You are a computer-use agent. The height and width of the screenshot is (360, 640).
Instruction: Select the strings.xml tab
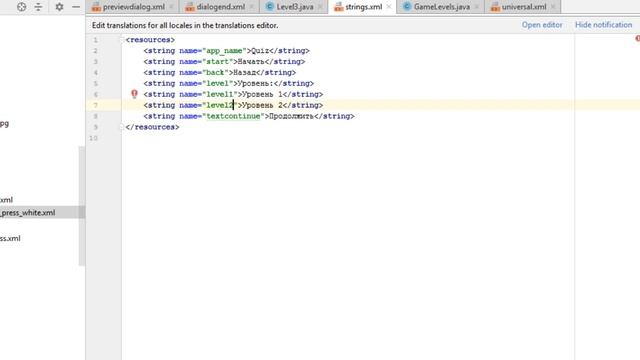(x=364, y=7)
